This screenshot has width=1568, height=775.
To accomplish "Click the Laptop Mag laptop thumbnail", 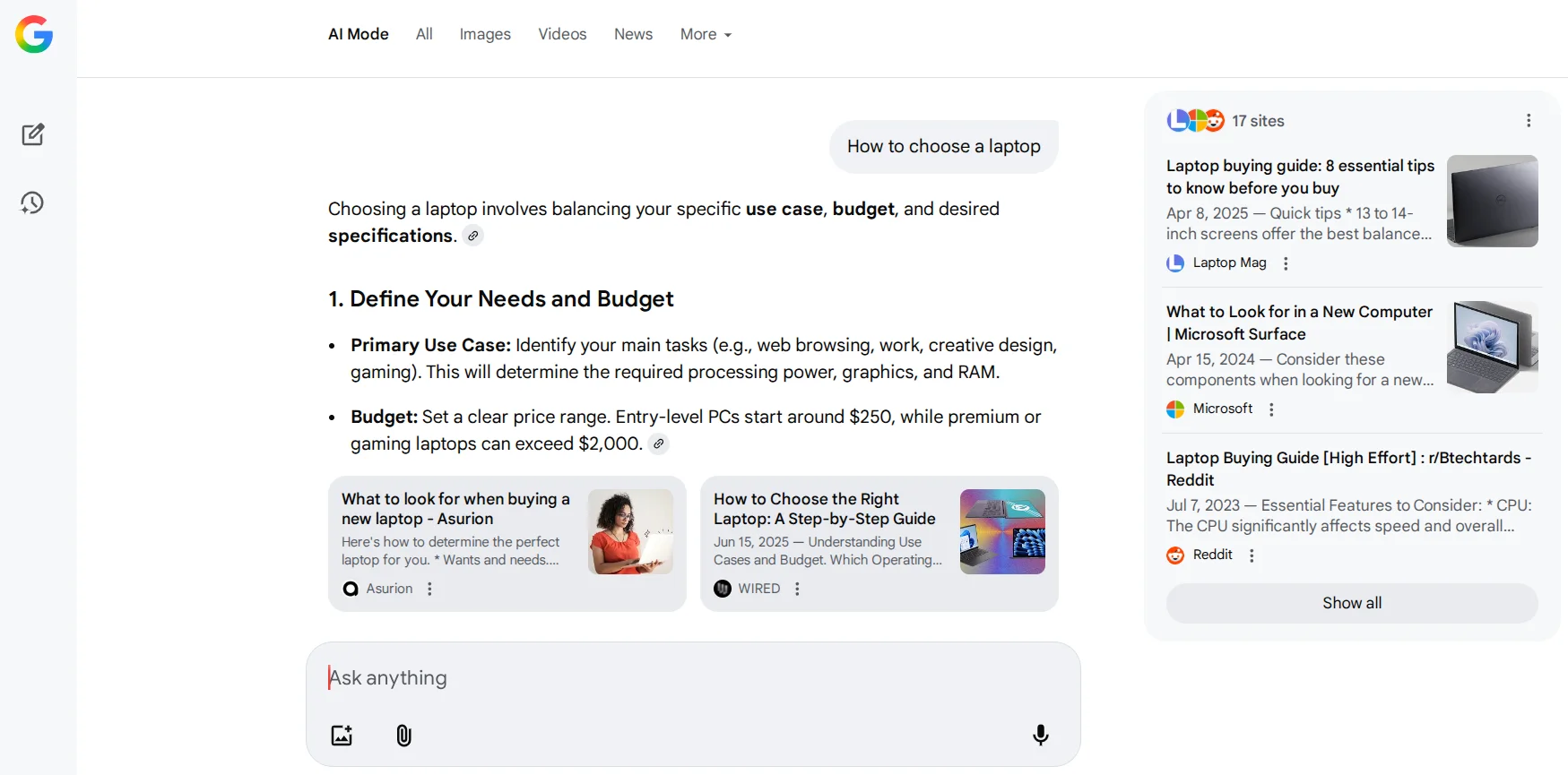I will pos(1493,201).
